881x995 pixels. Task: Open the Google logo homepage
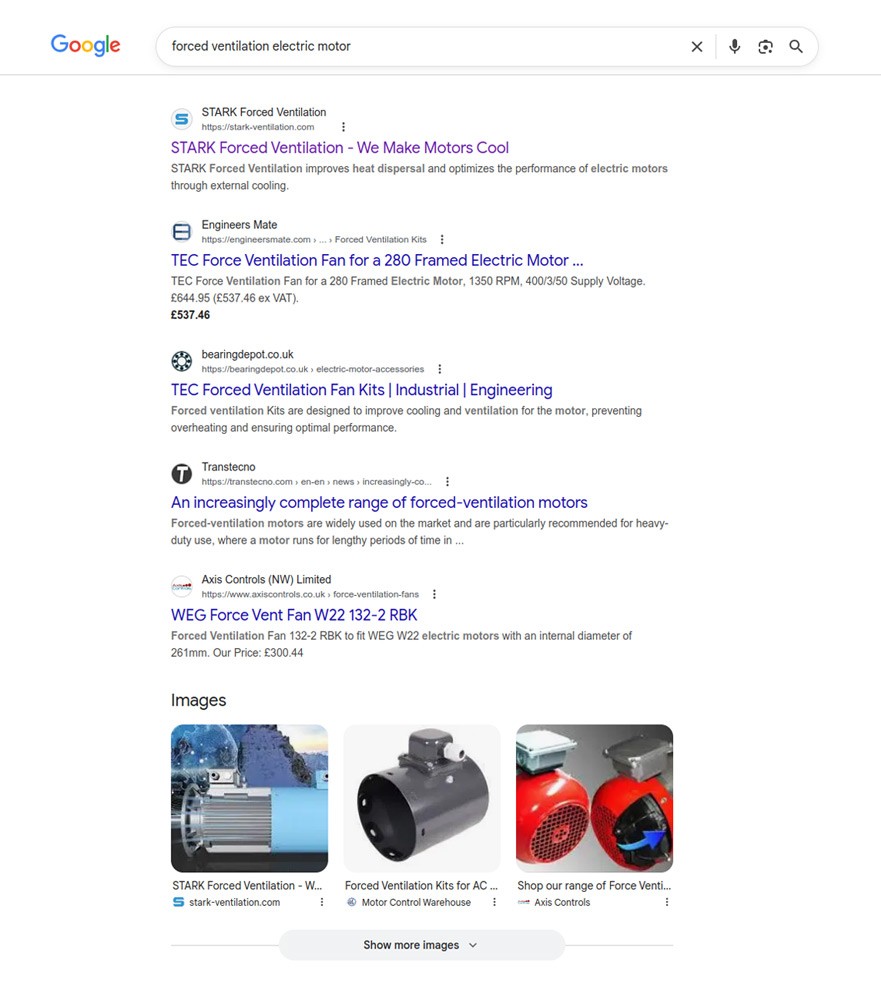(86, 45)
